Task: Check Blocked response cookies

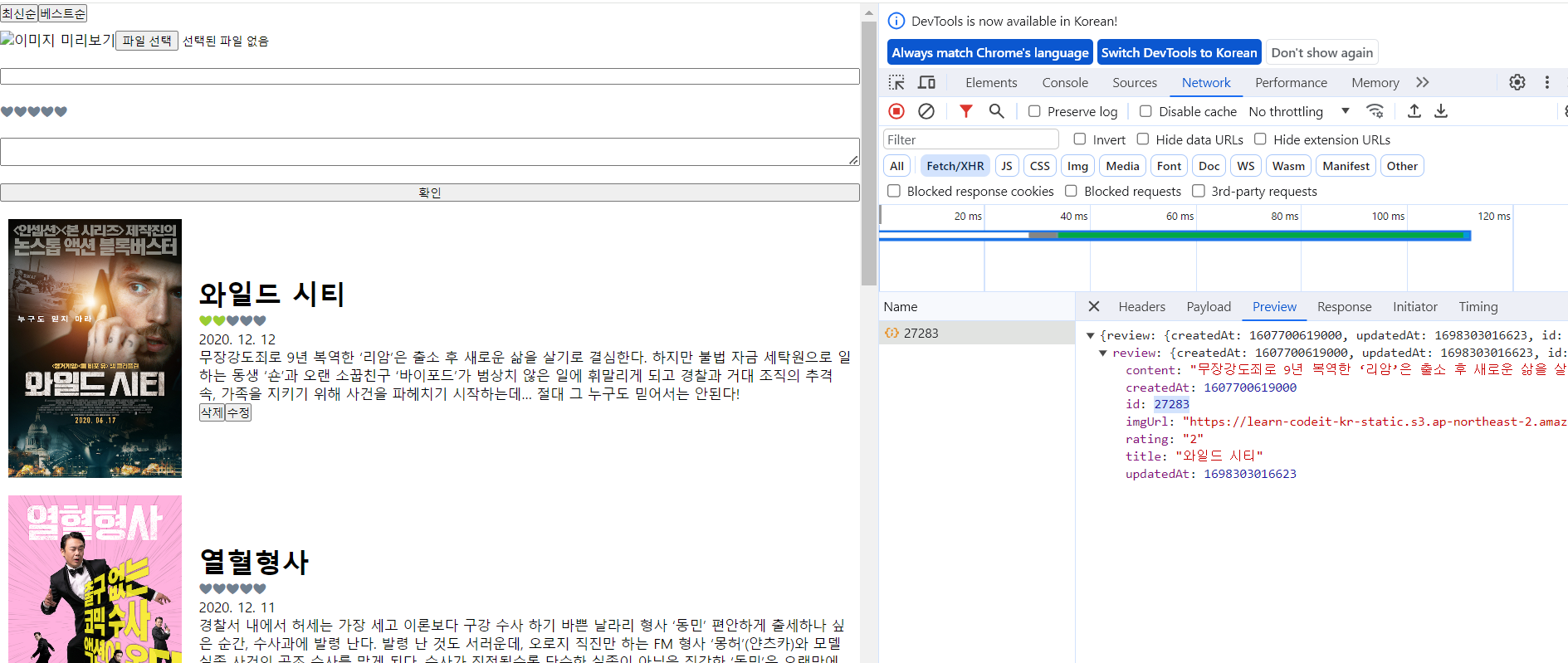Action: (894, 191)
